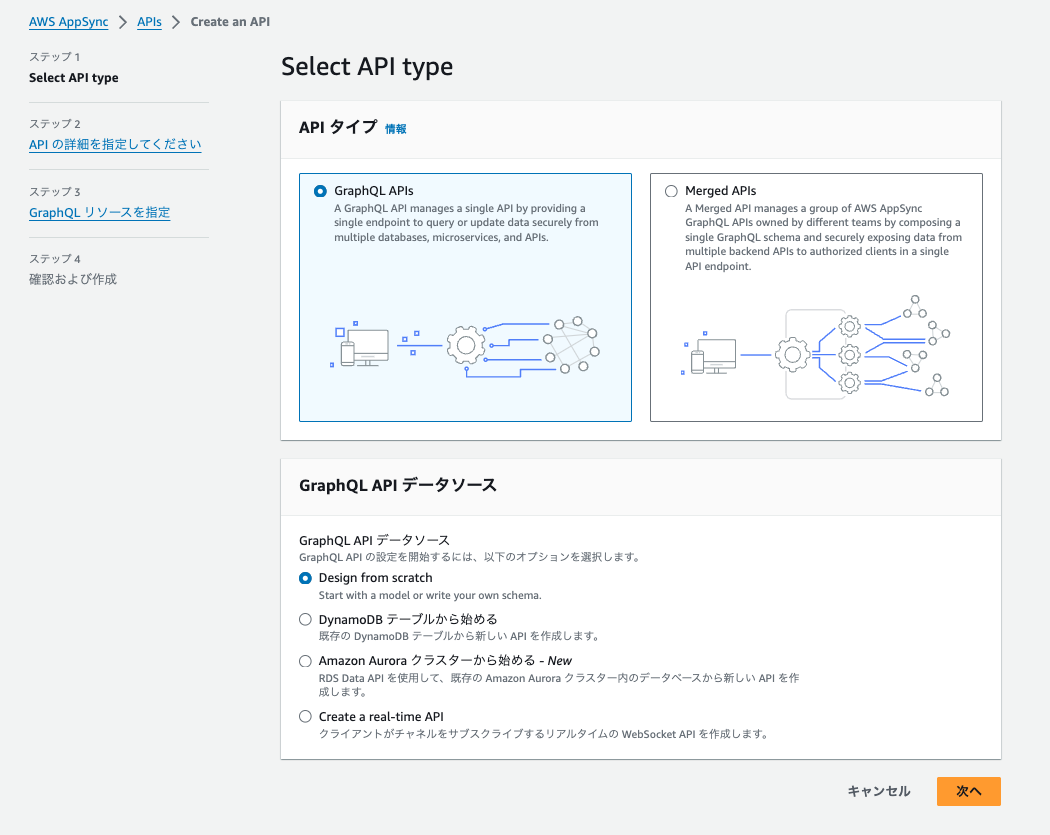Open the 情報 info link beside API タイプ
Image resolution: width=1050 pixels, height=835 pixels.
click(x=393, y=128)
